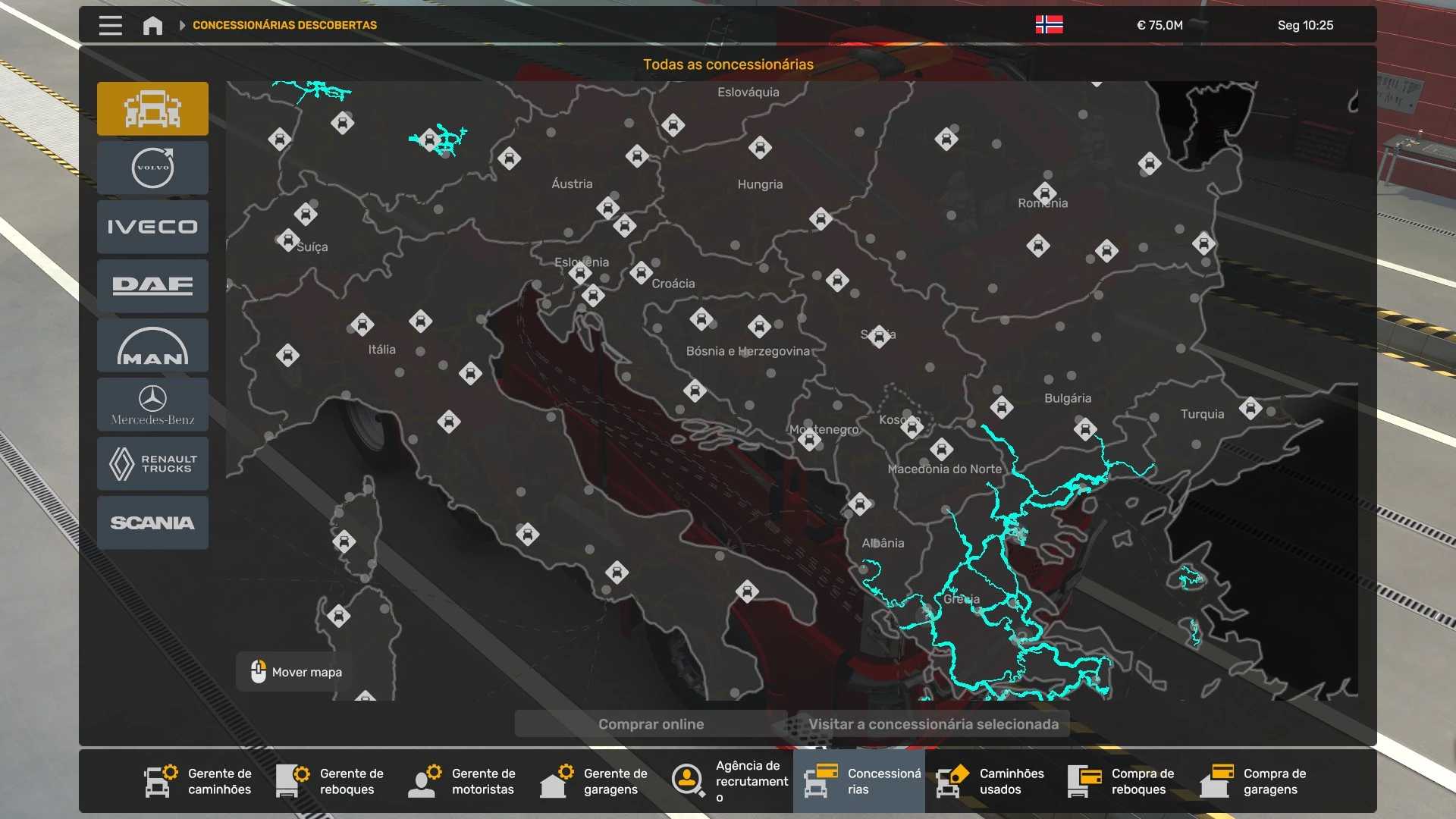Click the Norwegian flag icon

[1049, 25]
